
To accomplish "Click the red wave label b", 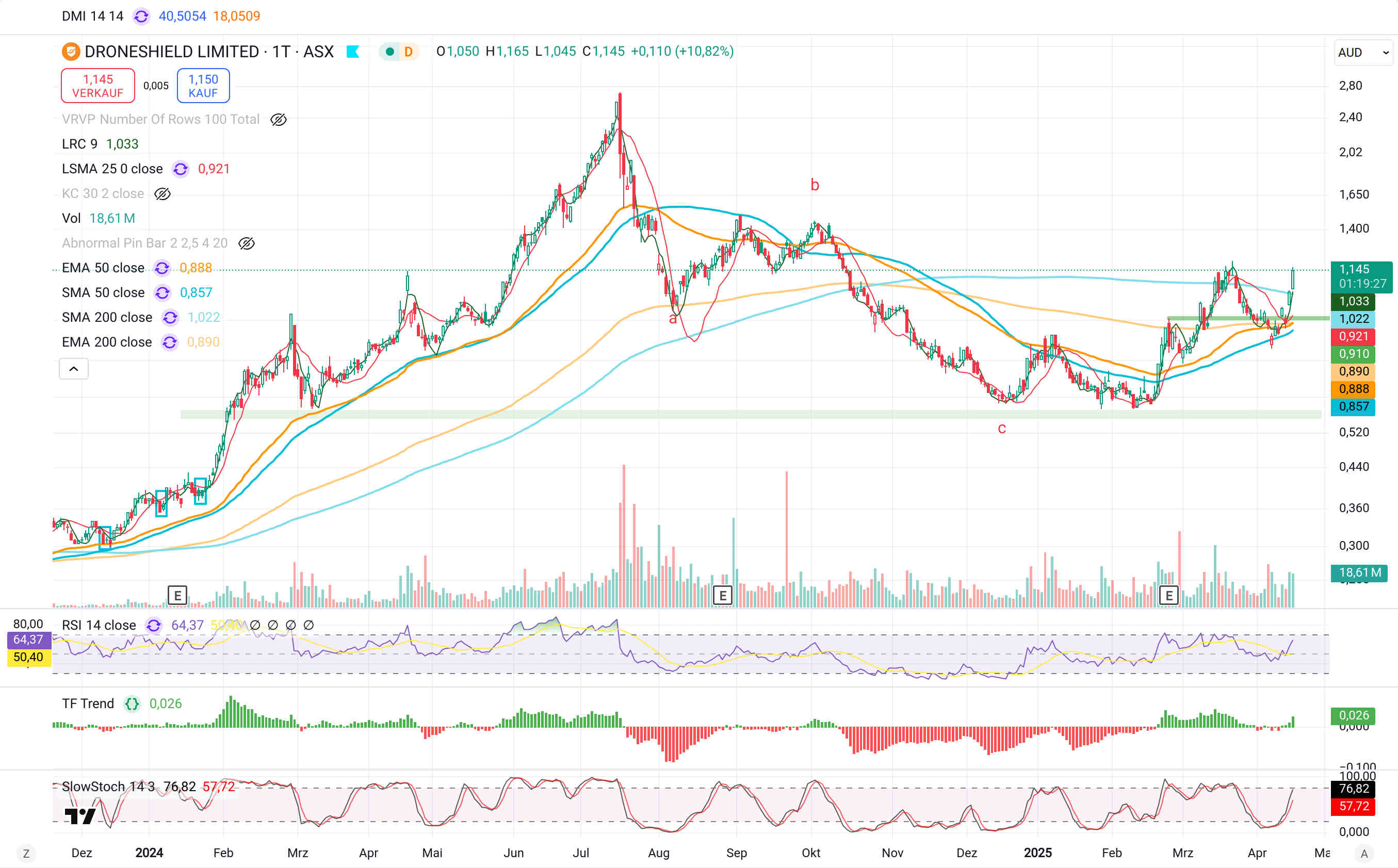I will (814, 185).
